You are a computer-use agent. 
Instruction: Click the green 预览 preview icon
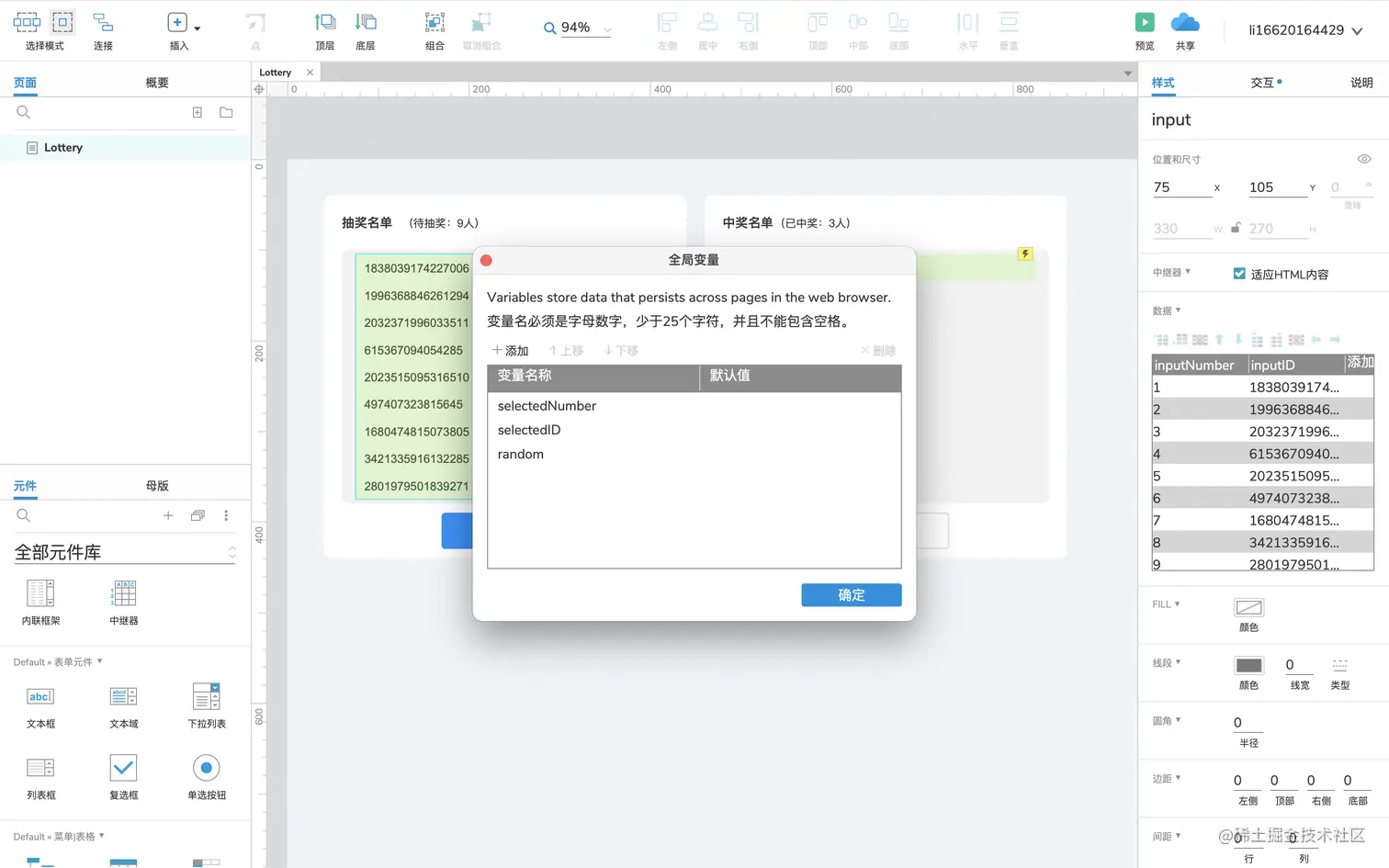tap(1145, 22)
